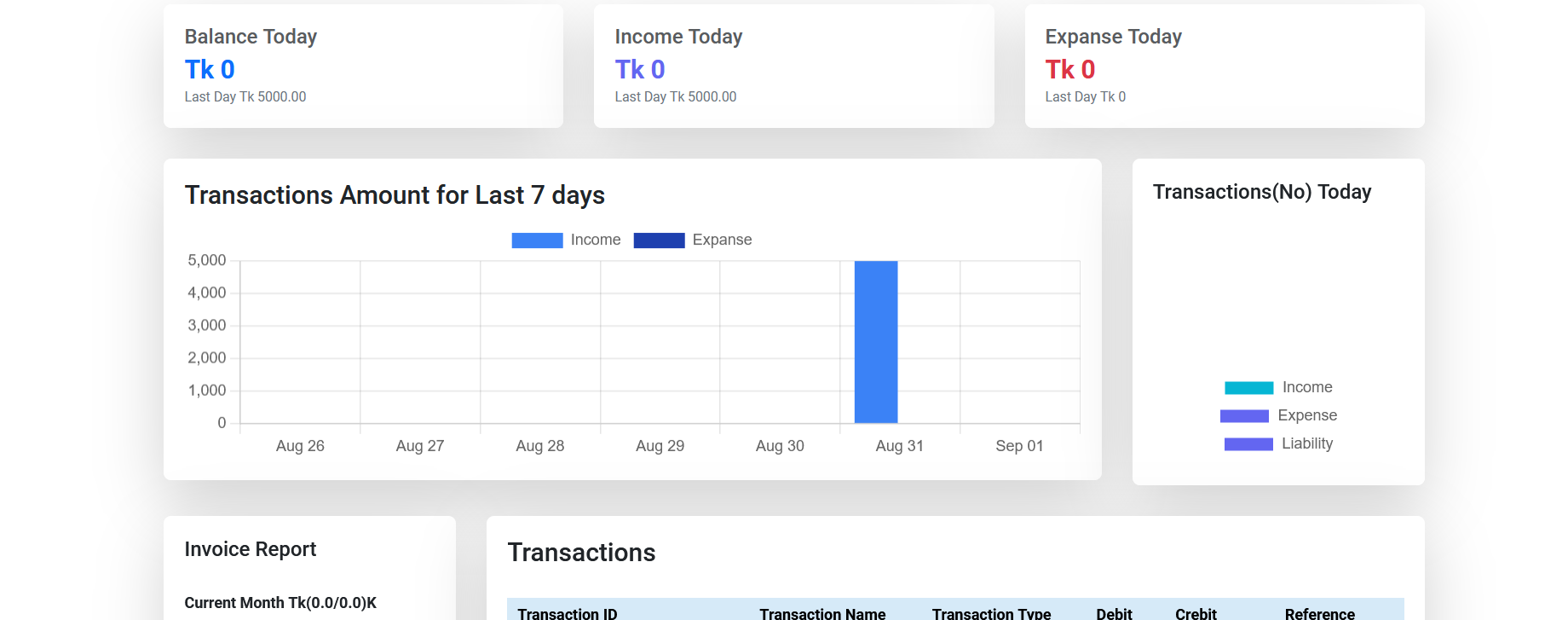Click the Sep 01 x-axis label

click(1019, 446)
